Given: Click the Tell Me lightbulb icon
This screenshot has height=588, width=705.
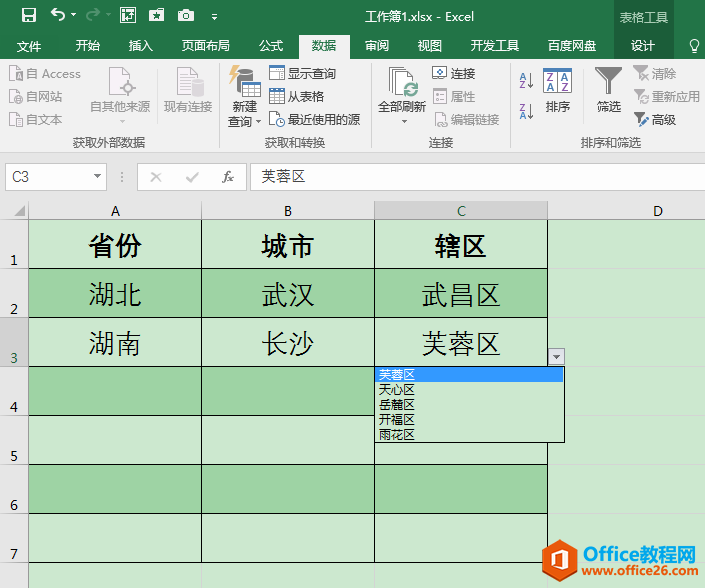Looking at the screenshot, I should 694,46.
